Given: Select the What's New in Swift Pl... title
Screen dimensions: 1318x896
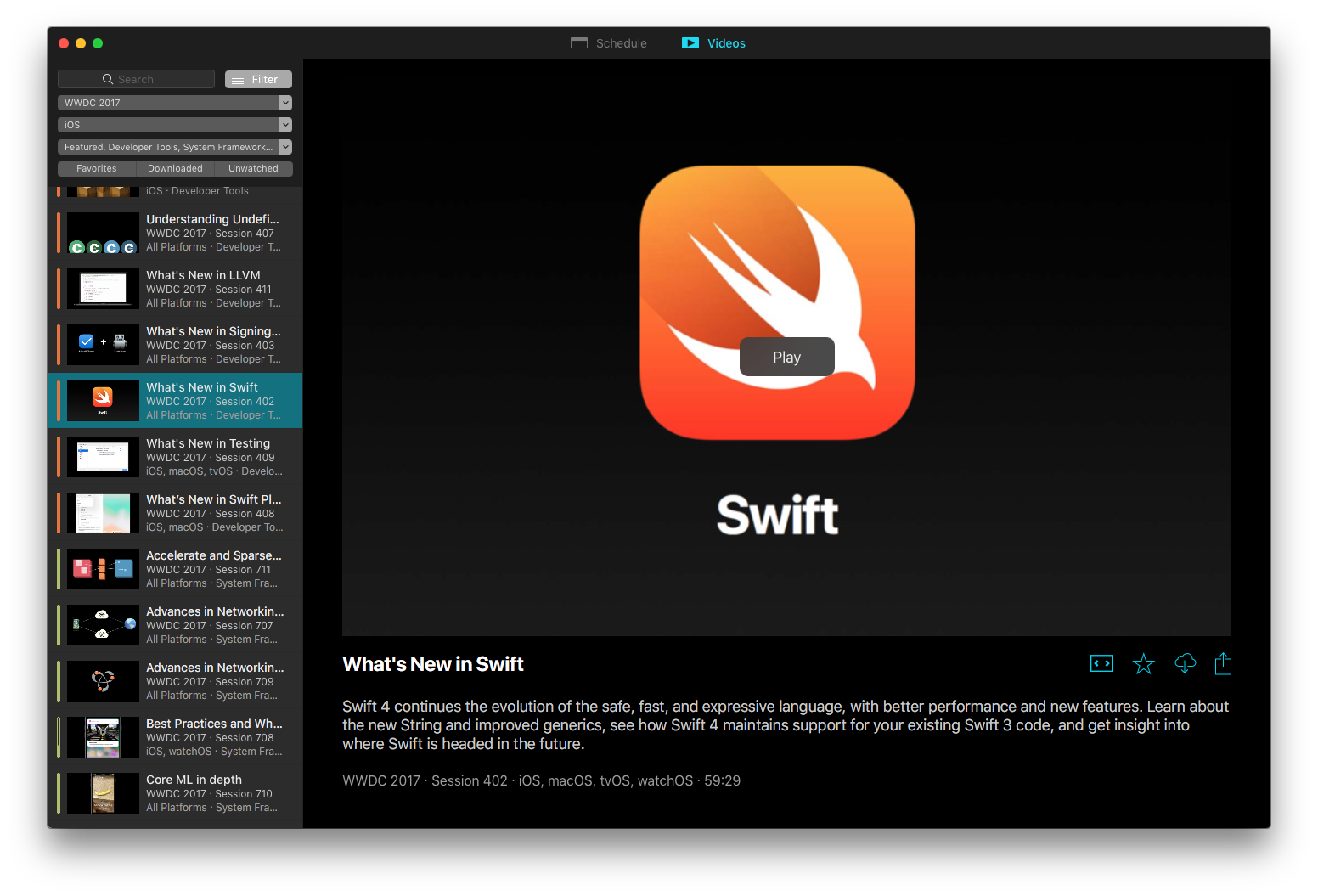Looking at the screenshot, I should click(x=213, y=499).
